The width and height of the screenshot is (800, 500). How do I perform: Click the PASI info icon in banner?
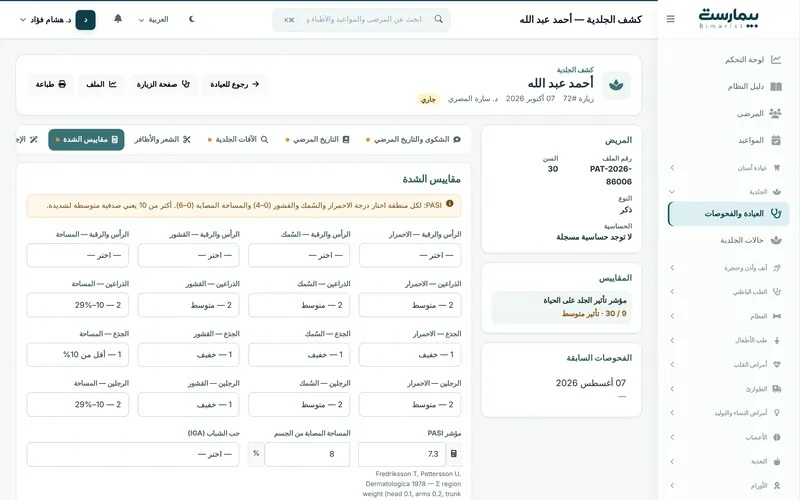coord(449,204)
